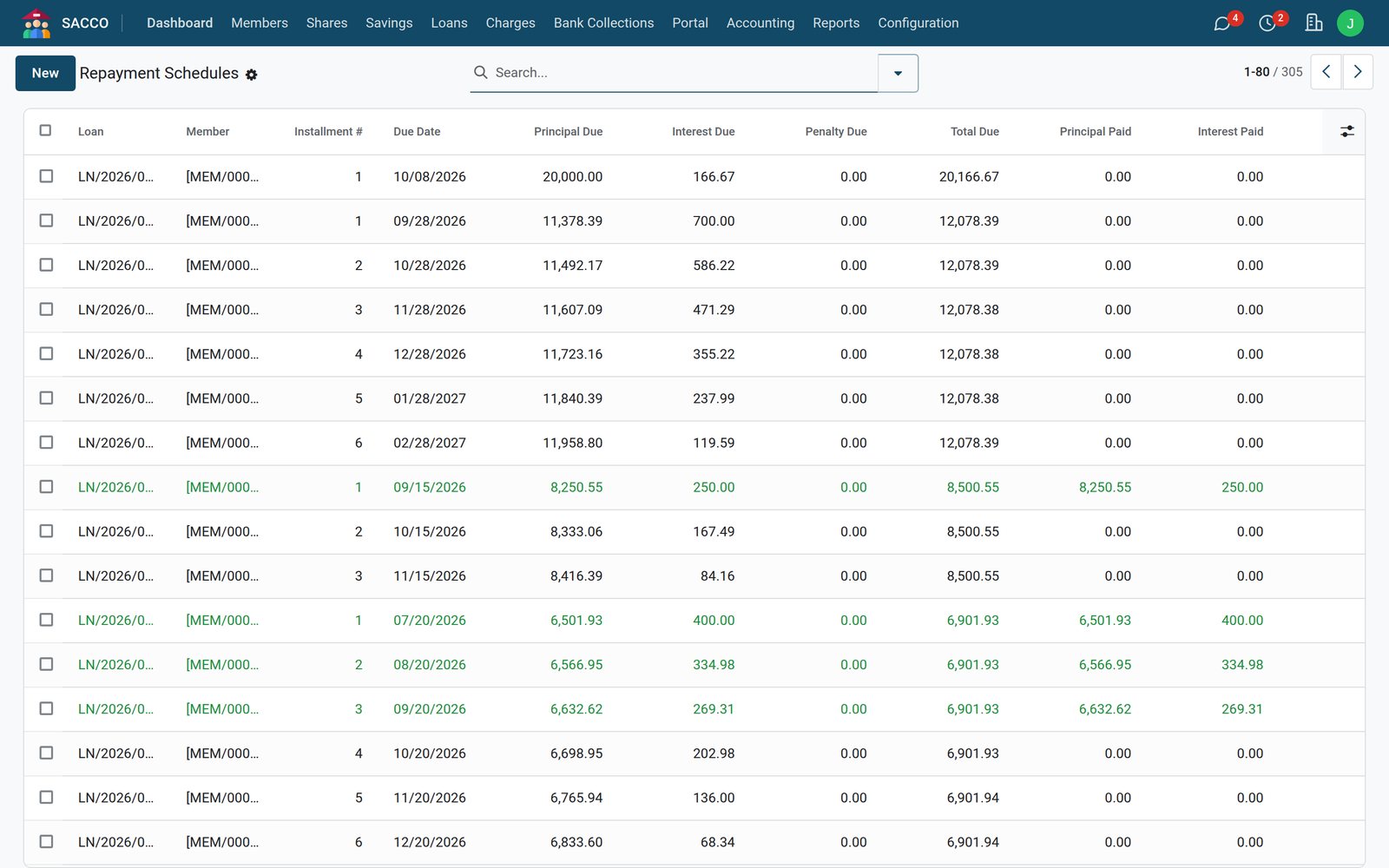Check the row due 12/20/2026

coord(46,841)
